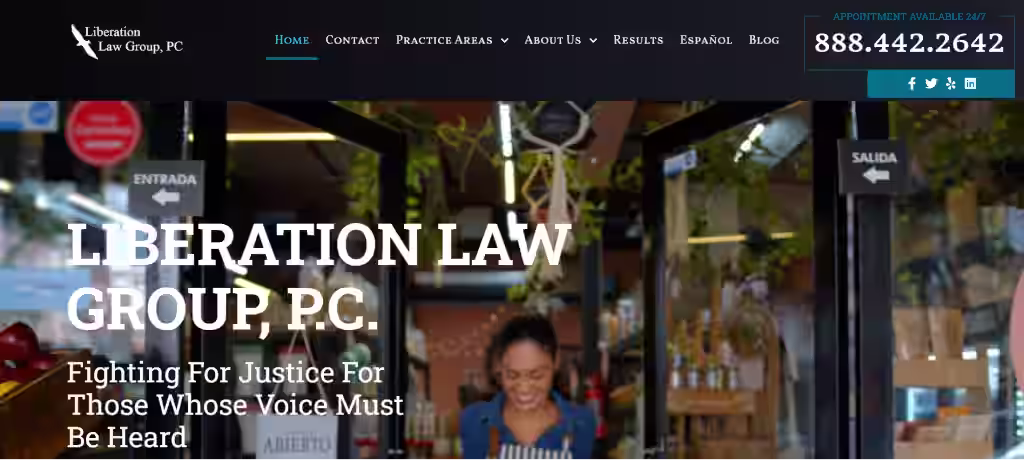The image size is (1024, 460).
Task: Click the SALIDA sign in hero video
Action: point(874,167)
